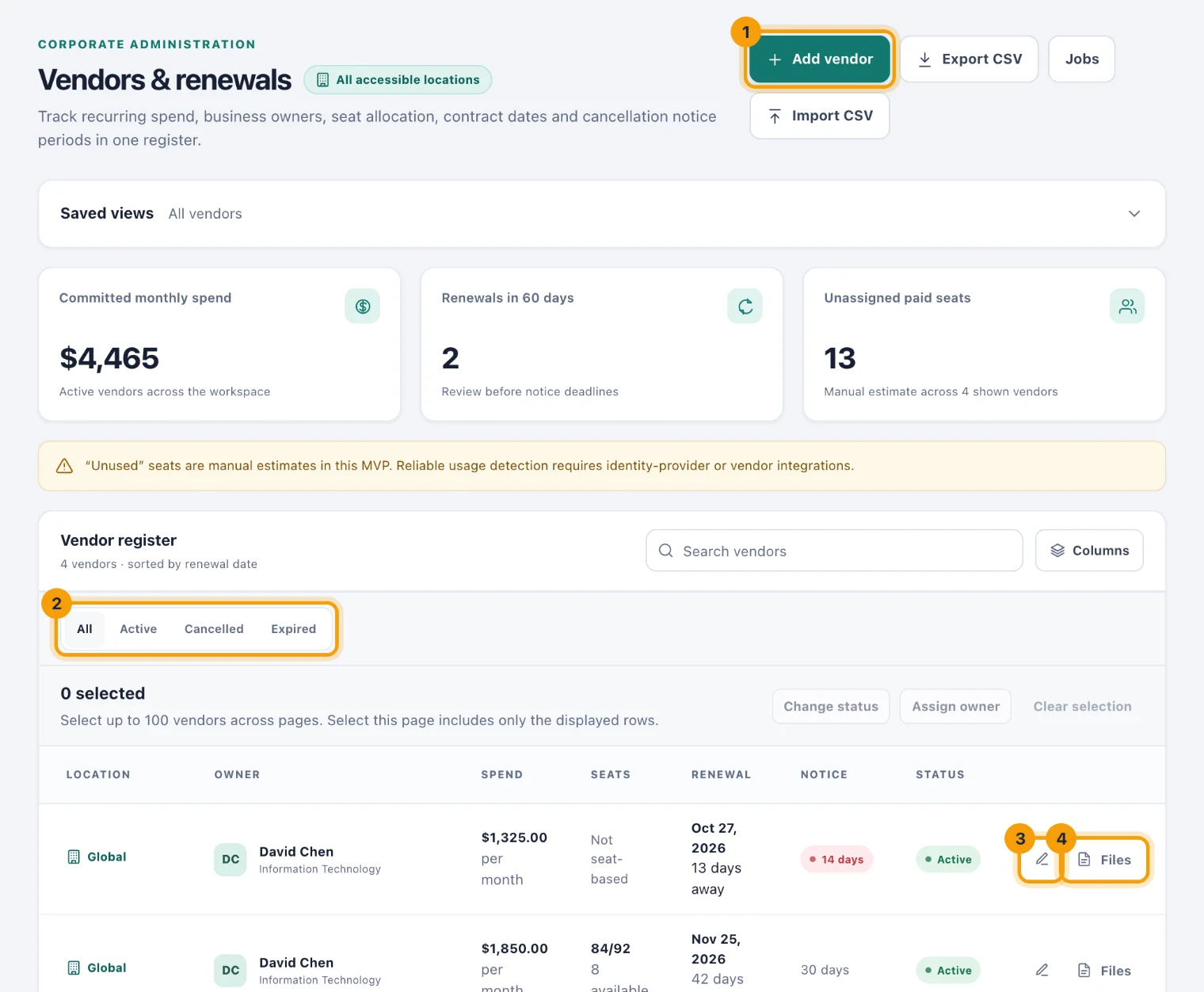
Task: Export the vendor list as CSV
Action: click(970, 59)
